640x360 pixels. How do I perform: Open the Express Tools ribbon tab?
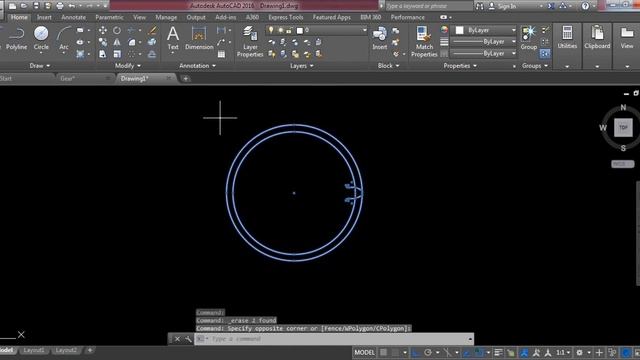(x=285, y=17)
